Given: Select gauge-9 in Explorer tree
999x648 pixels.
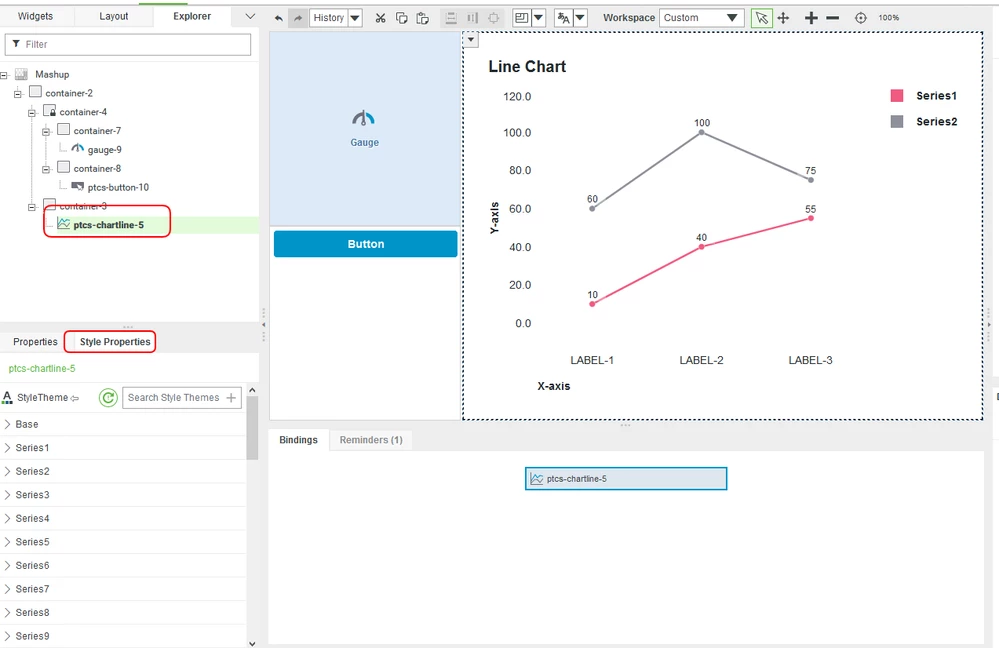Looking at the screenshot, I should (x=104, y=150).
